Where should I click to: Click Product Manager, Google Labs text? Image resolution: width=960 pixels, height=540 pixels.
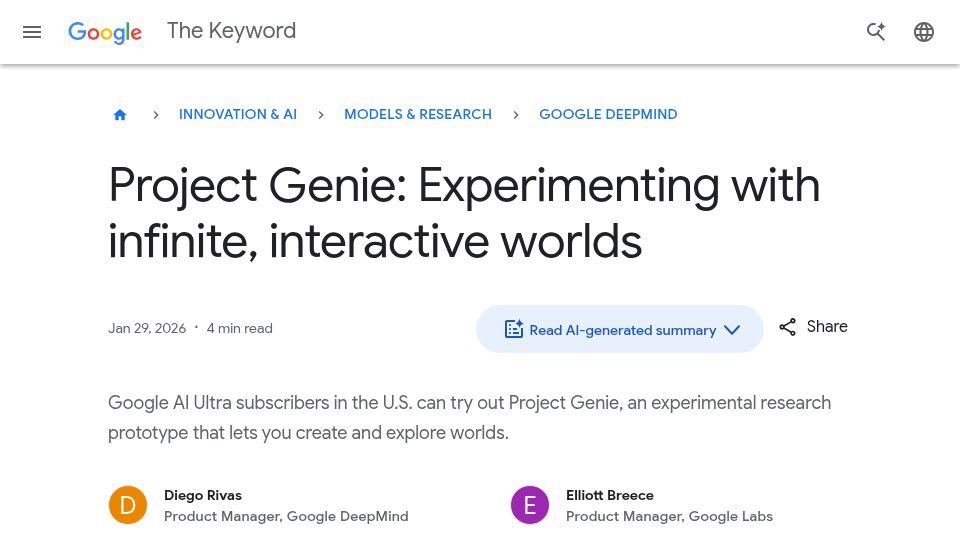click(669, 517)
